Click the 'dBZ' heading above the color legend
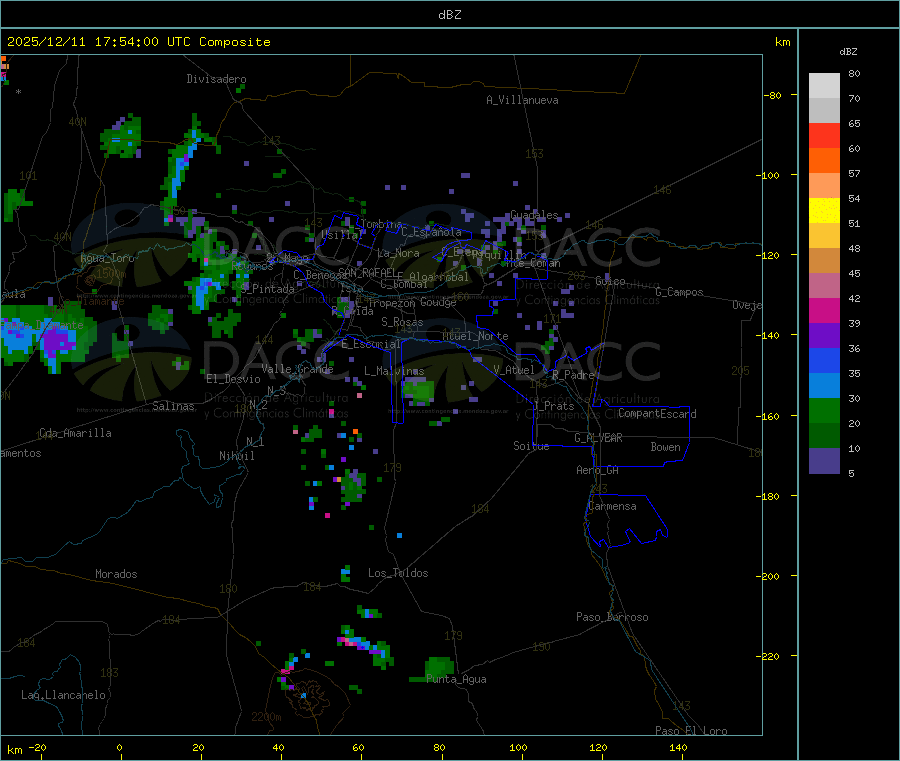 tap(848, 52)
